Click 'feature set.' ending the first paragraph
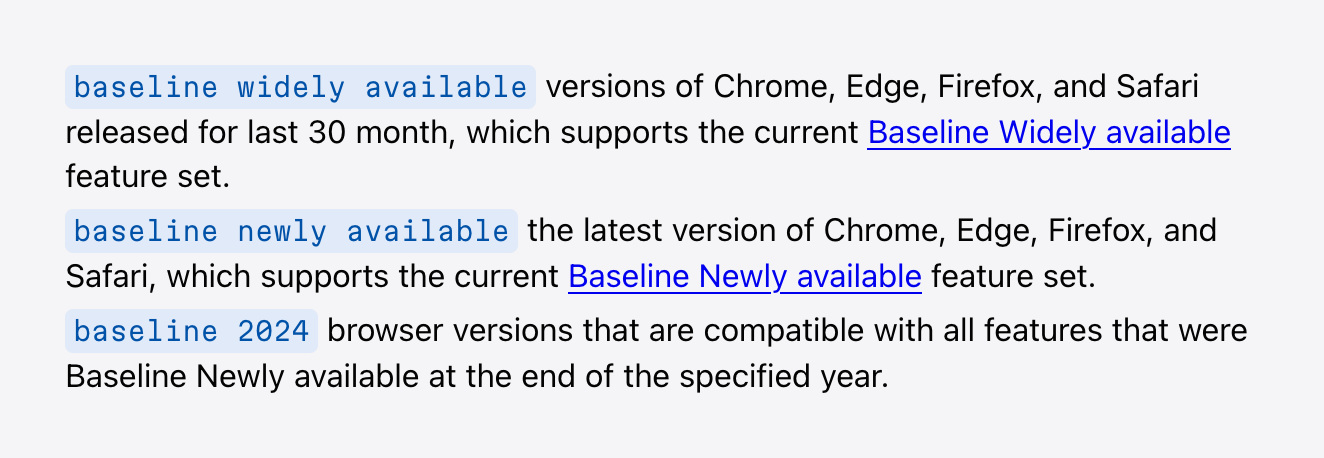This screenshot has height=458, width=1324. [148, 177]
